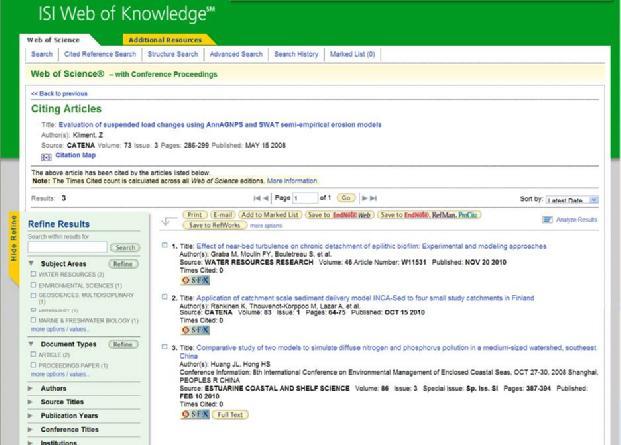This screenshot has width=621, height=445.
Task: Open Marked List (0) tab
Action: [x=352, y=54]
